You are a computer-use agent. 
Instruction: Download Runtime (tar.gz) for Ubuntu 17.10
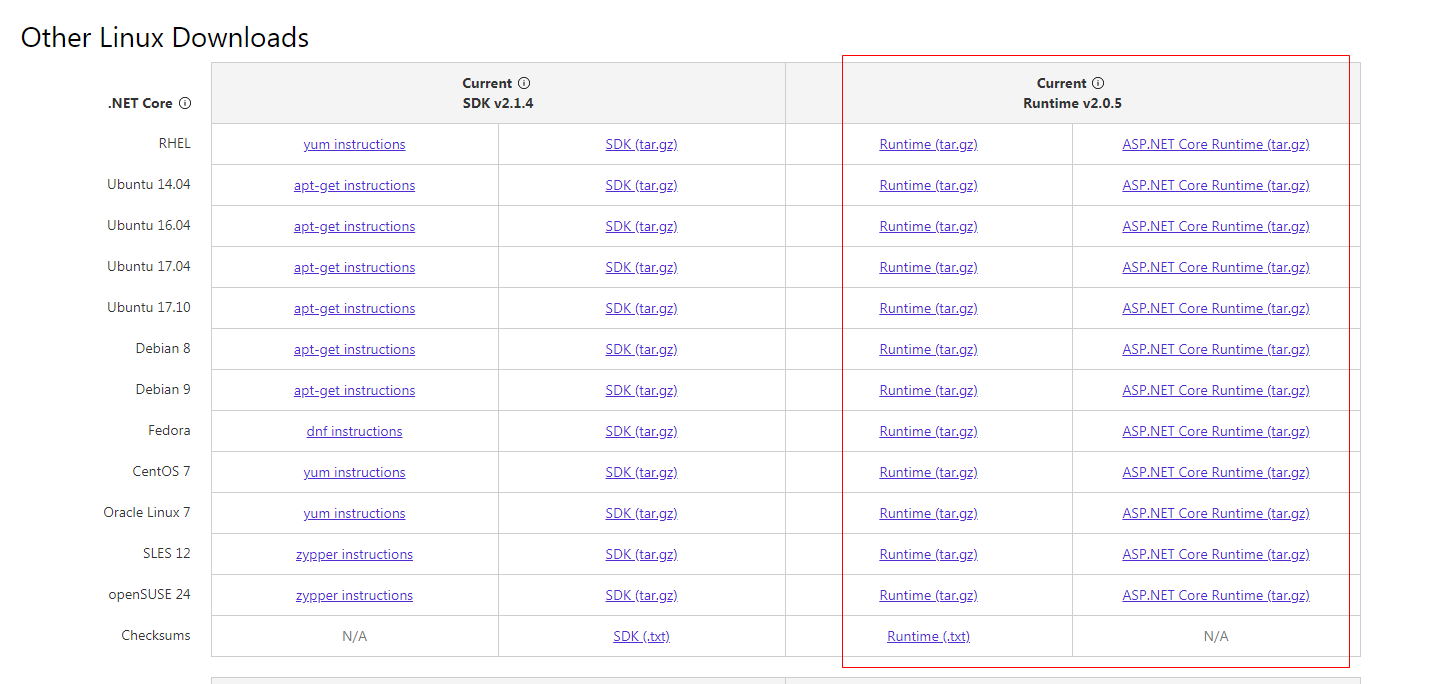click(929, 308)
